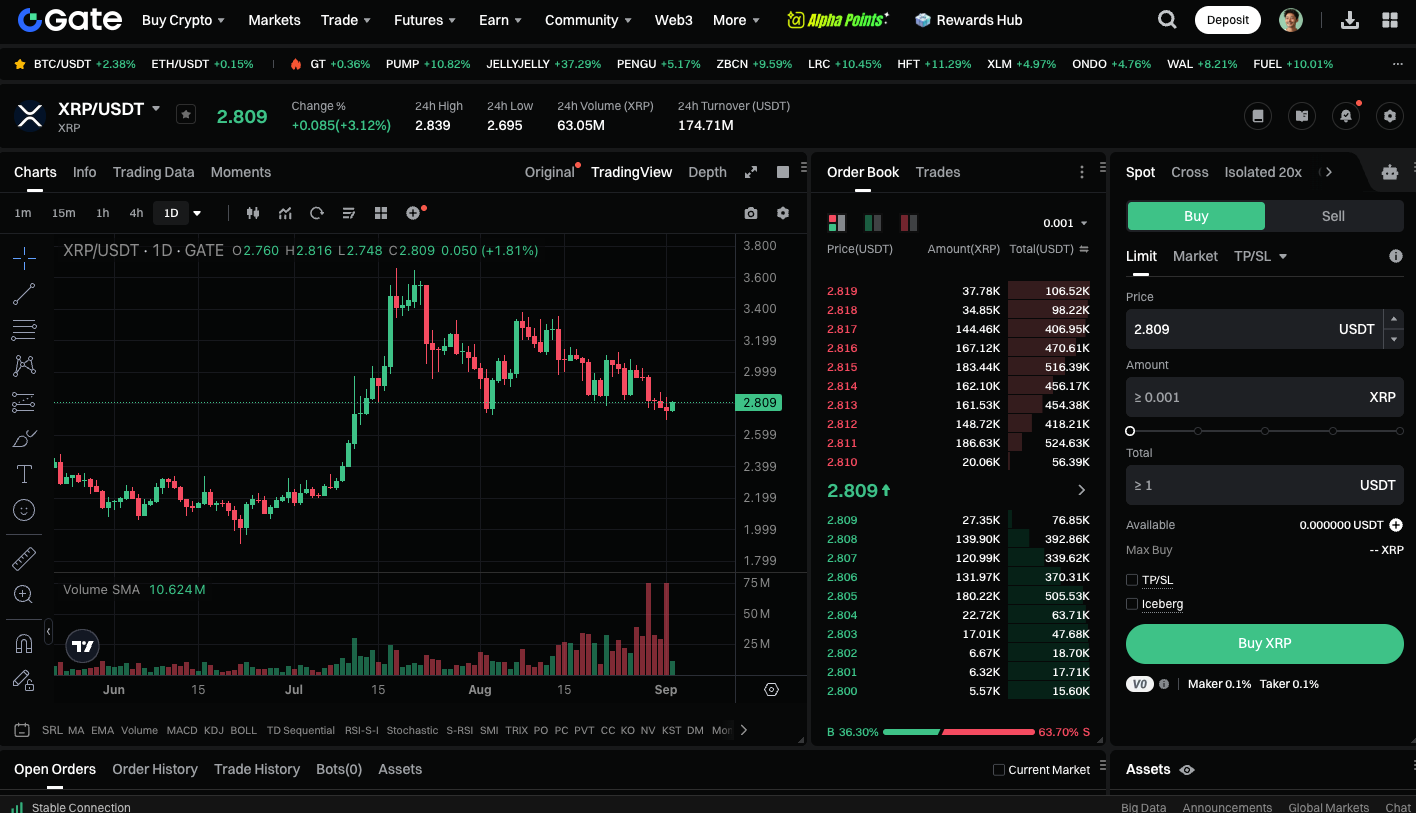Change candlestick chart type icon
This screenshot has width=1416, height=813.
point(253,213)
